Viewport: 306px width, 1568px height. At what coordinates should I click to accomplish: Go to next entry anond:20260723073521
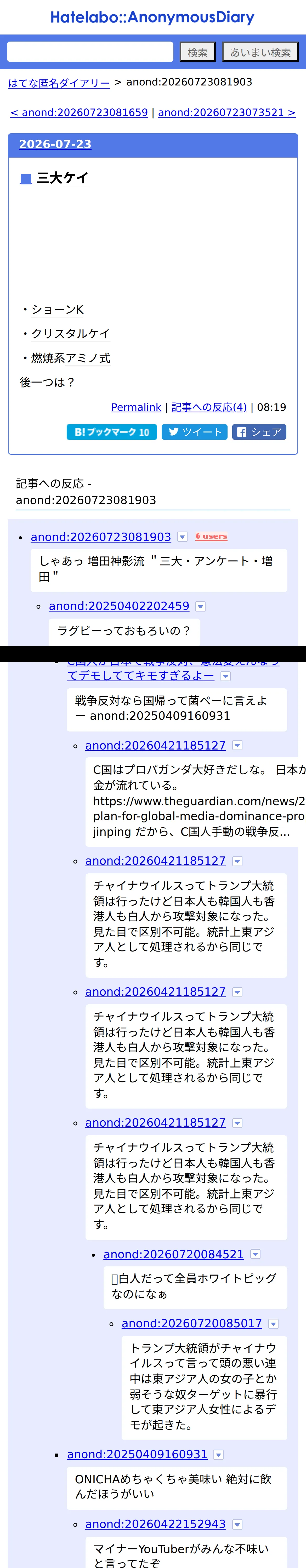tap(227, 113)
